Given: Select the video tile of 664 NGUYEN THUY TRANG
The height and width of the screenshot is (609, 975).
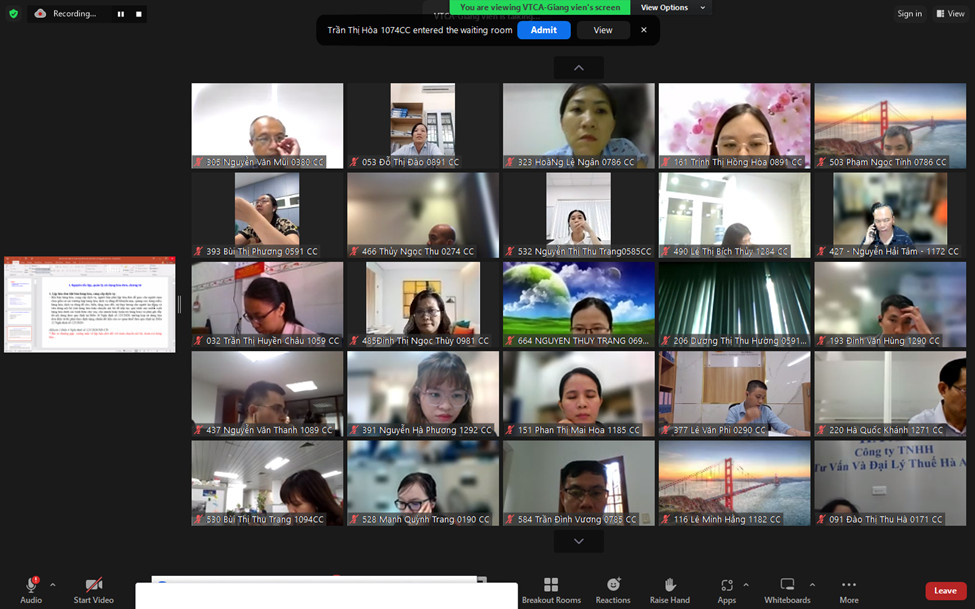Looking at the screenshot, I should (x=579, y=304).
